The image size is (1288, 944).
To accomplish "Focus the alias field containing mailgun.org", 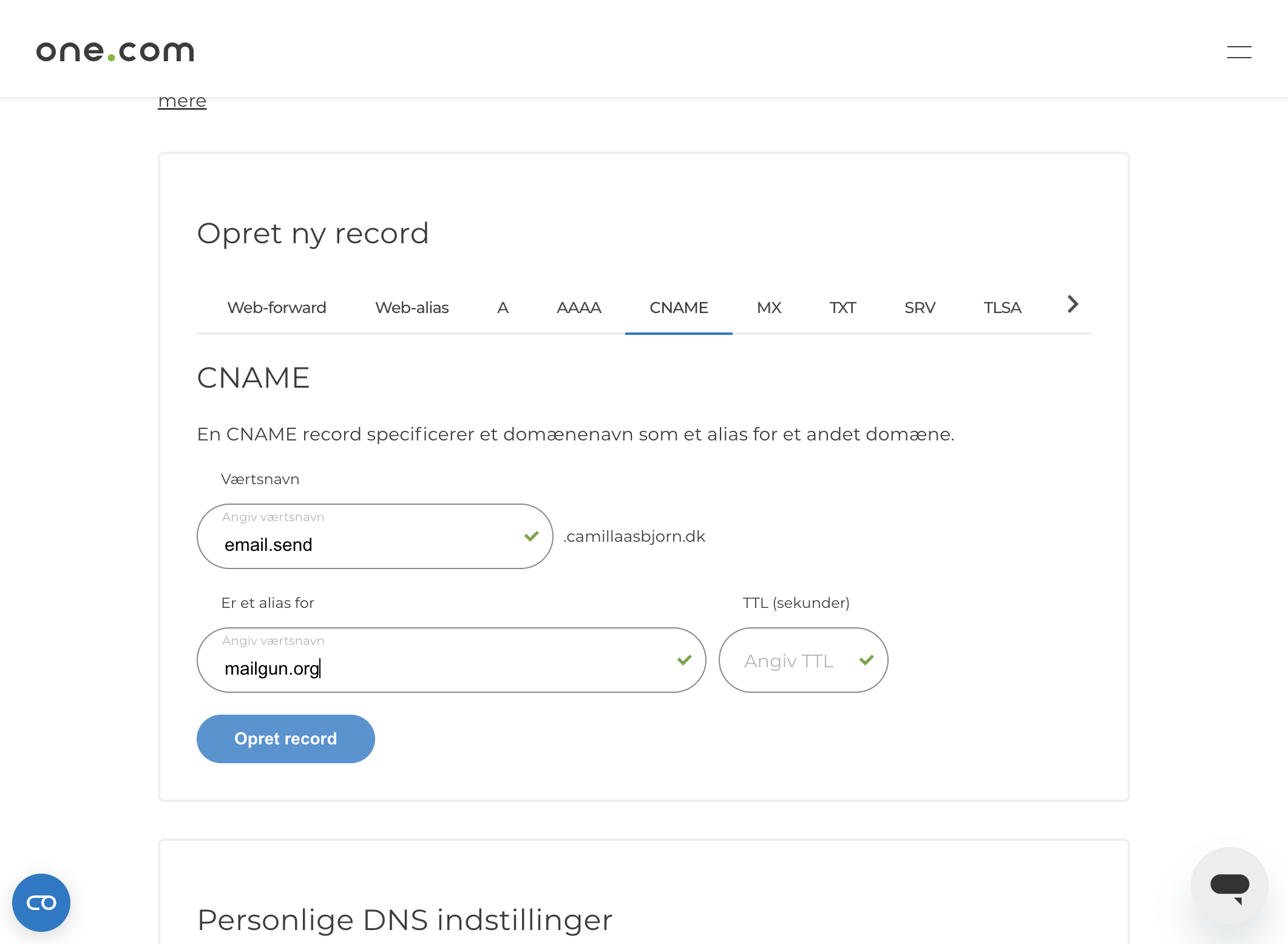I will (x=451, y=660).
